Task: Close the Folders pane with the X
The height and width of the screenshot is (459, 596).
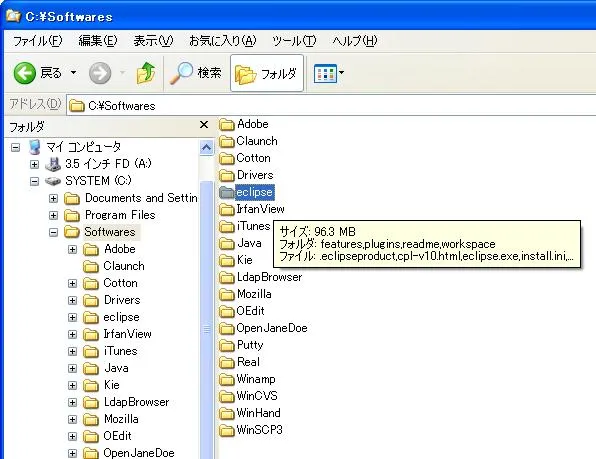Action: (x=204, y=125)
